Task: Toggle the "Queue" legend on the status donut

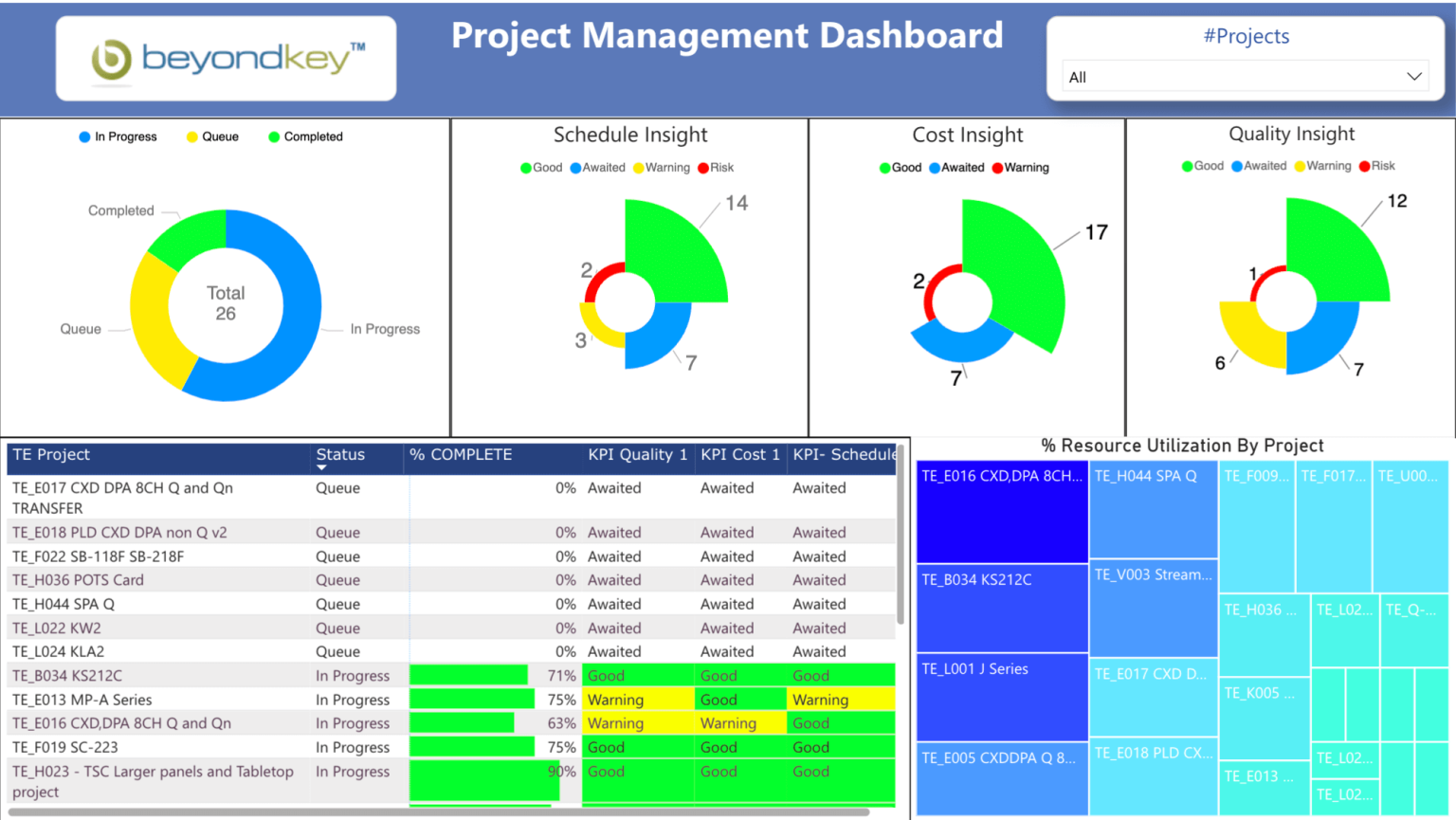Action: [x=210, y=137]
